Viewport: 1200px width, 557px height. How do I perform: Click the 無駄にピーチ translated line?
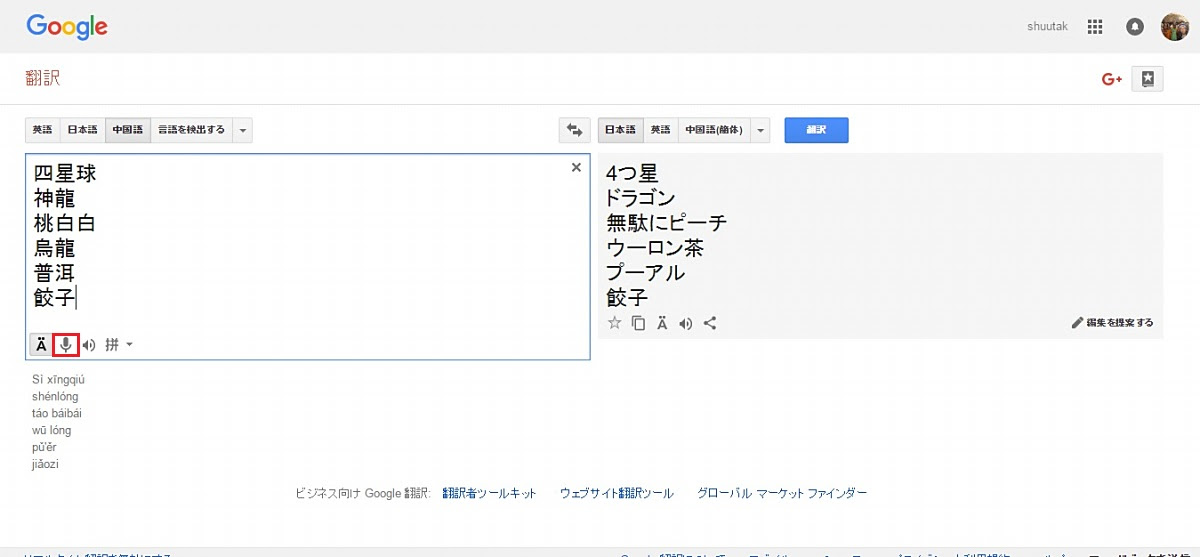click(x=667, y=223)
